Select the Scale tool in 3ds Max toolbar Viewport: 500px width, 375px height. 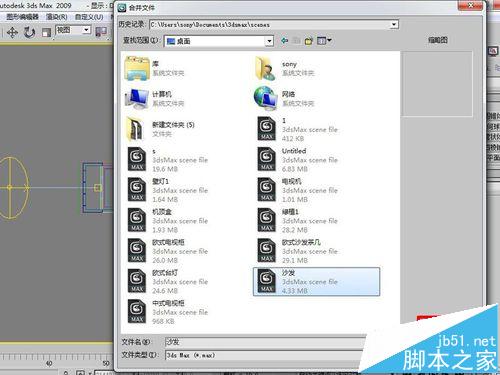[x=46, y=32]
